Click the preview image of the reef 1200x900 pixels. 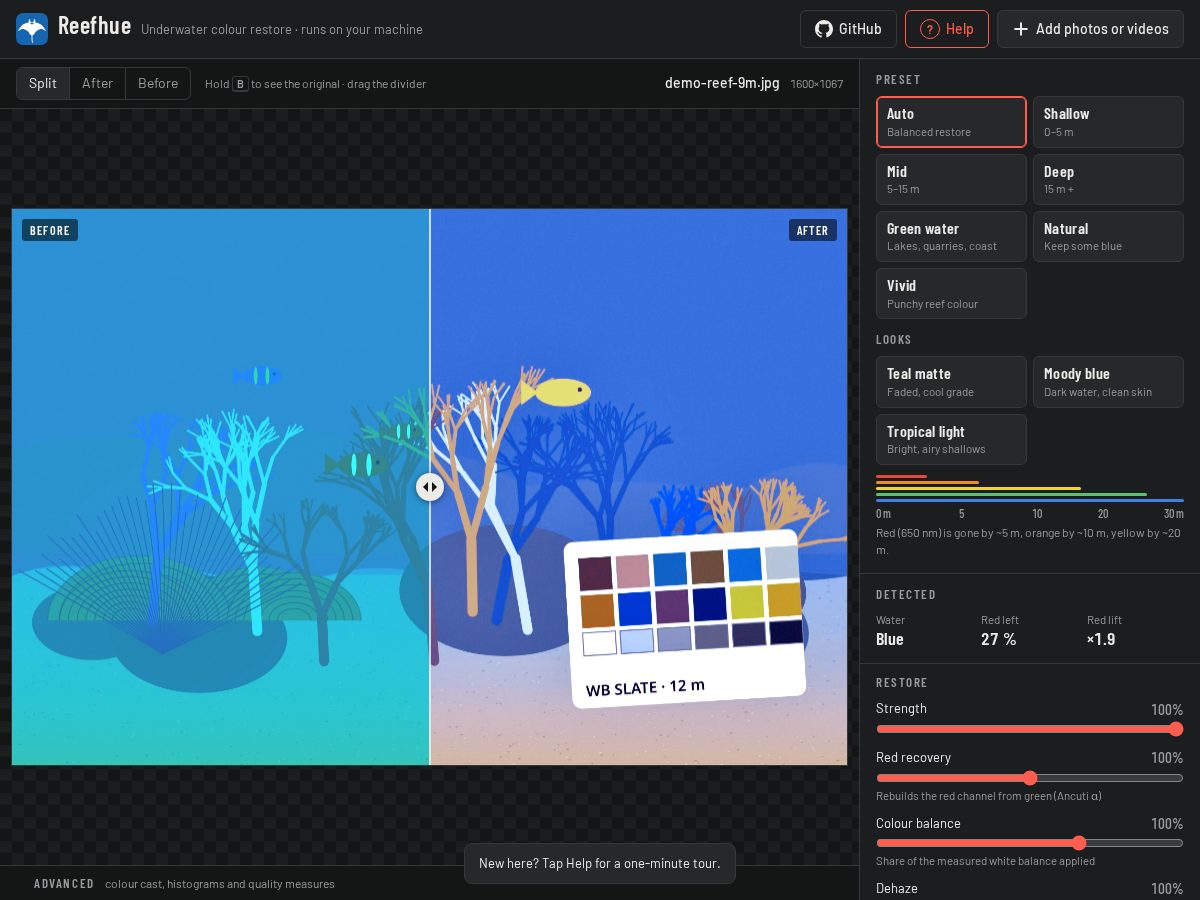point(430,487)
